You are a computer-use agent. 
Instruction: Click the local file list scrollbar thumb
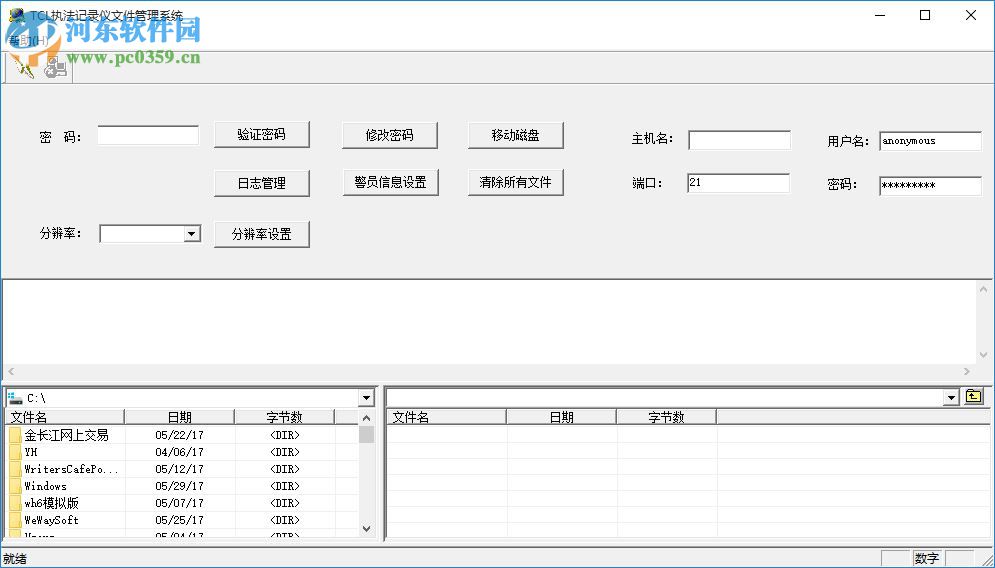[366, 435]
